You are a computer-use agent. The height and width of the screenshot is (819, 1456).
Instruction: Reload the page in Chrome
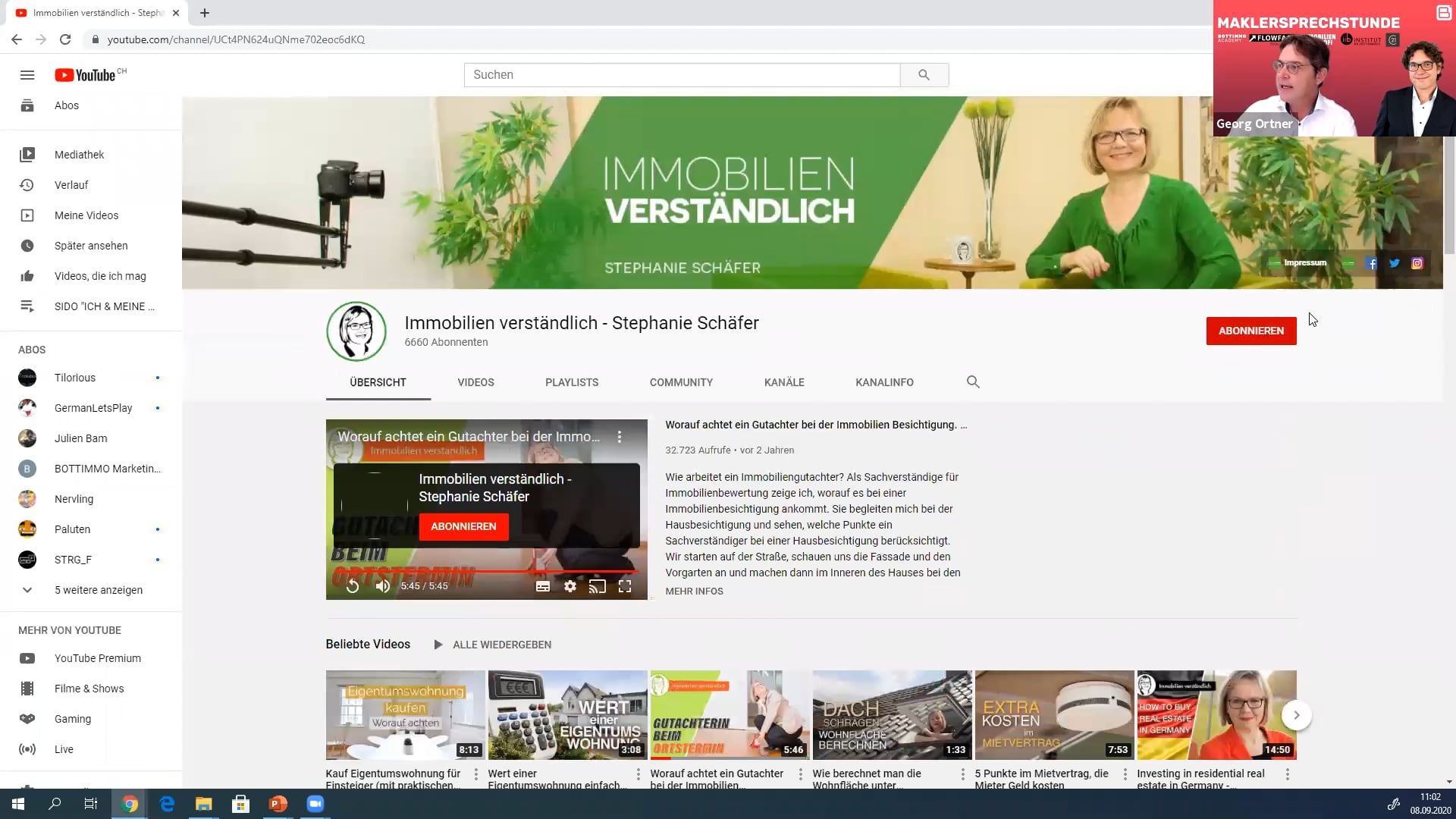point(65,39)
